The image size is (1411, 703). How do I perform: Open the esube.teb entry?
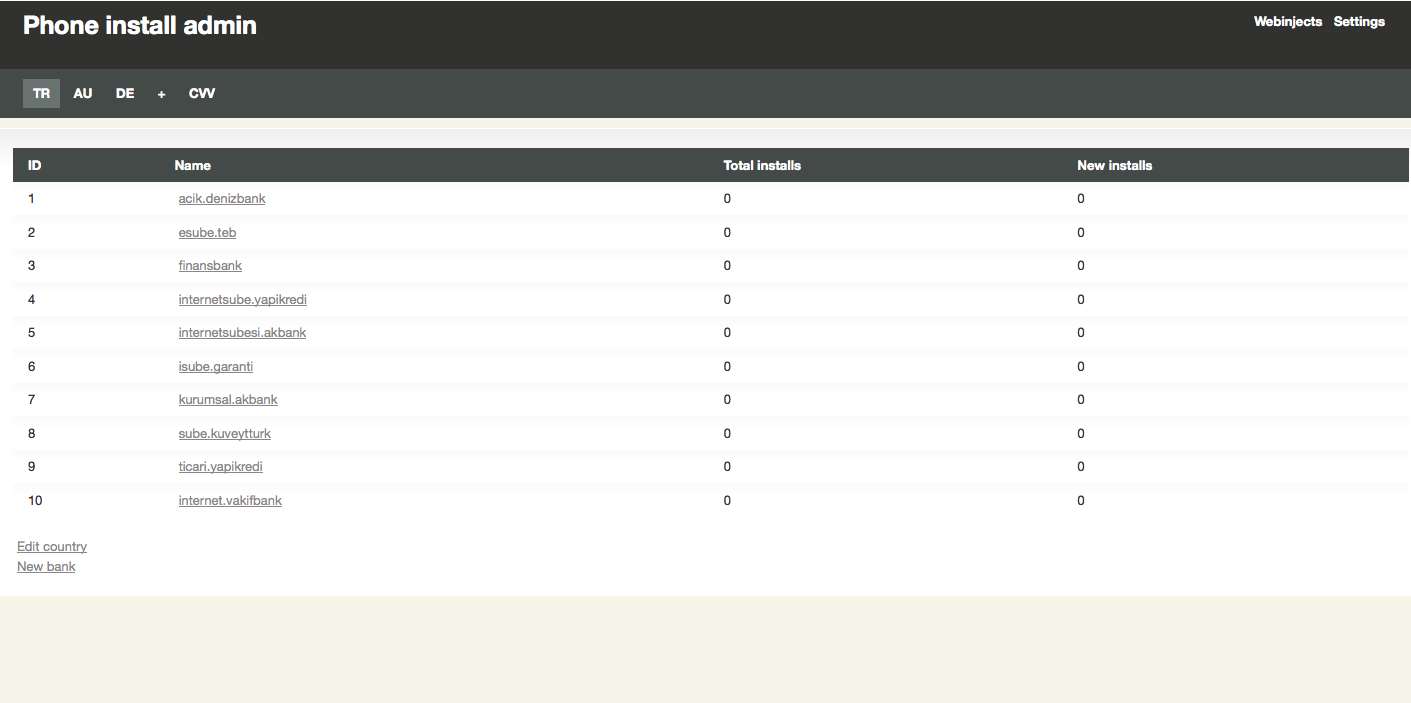pos(207,232)
